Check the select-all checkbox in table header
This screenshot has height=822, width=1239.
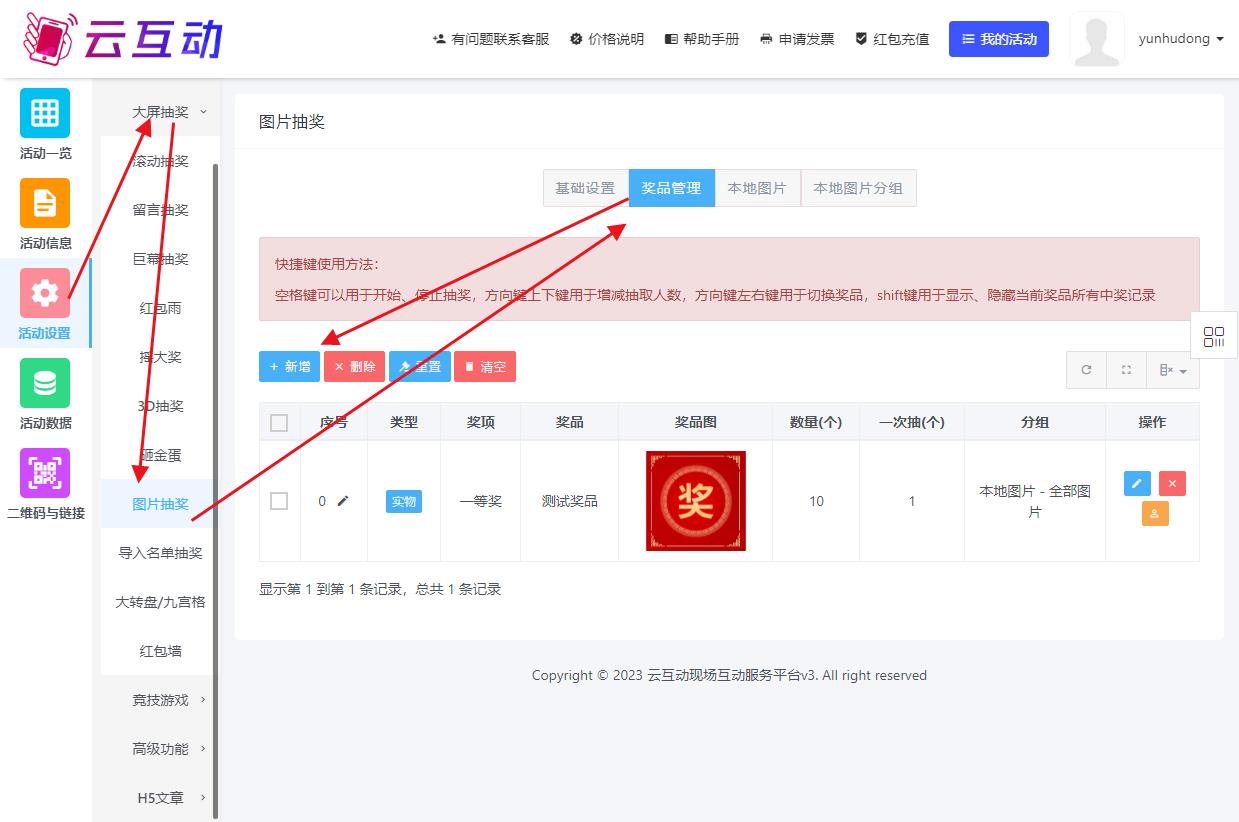tap(279, 423)
